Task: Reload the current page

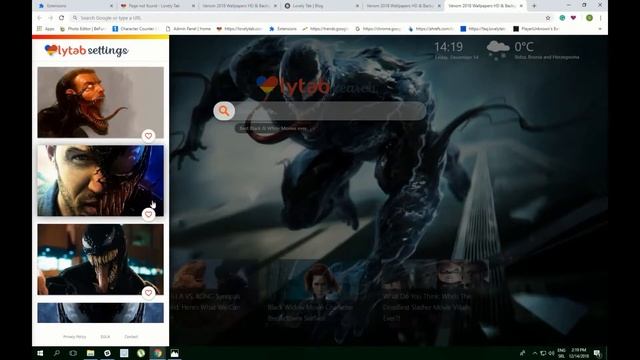Action: 62,18
